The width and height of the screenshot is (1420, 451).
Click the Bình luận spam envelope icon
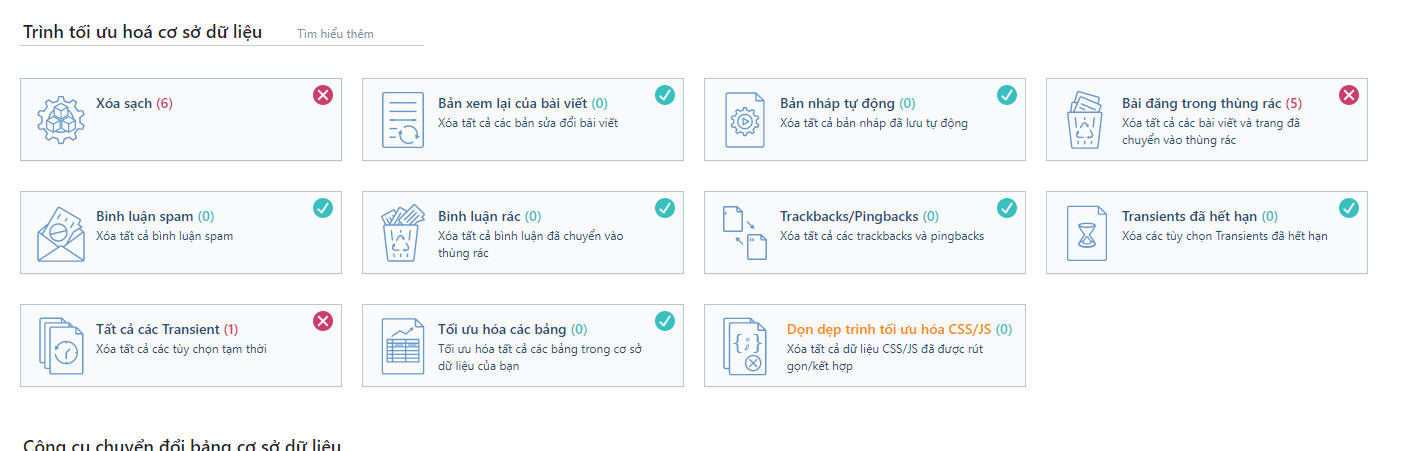pos(61,233)
